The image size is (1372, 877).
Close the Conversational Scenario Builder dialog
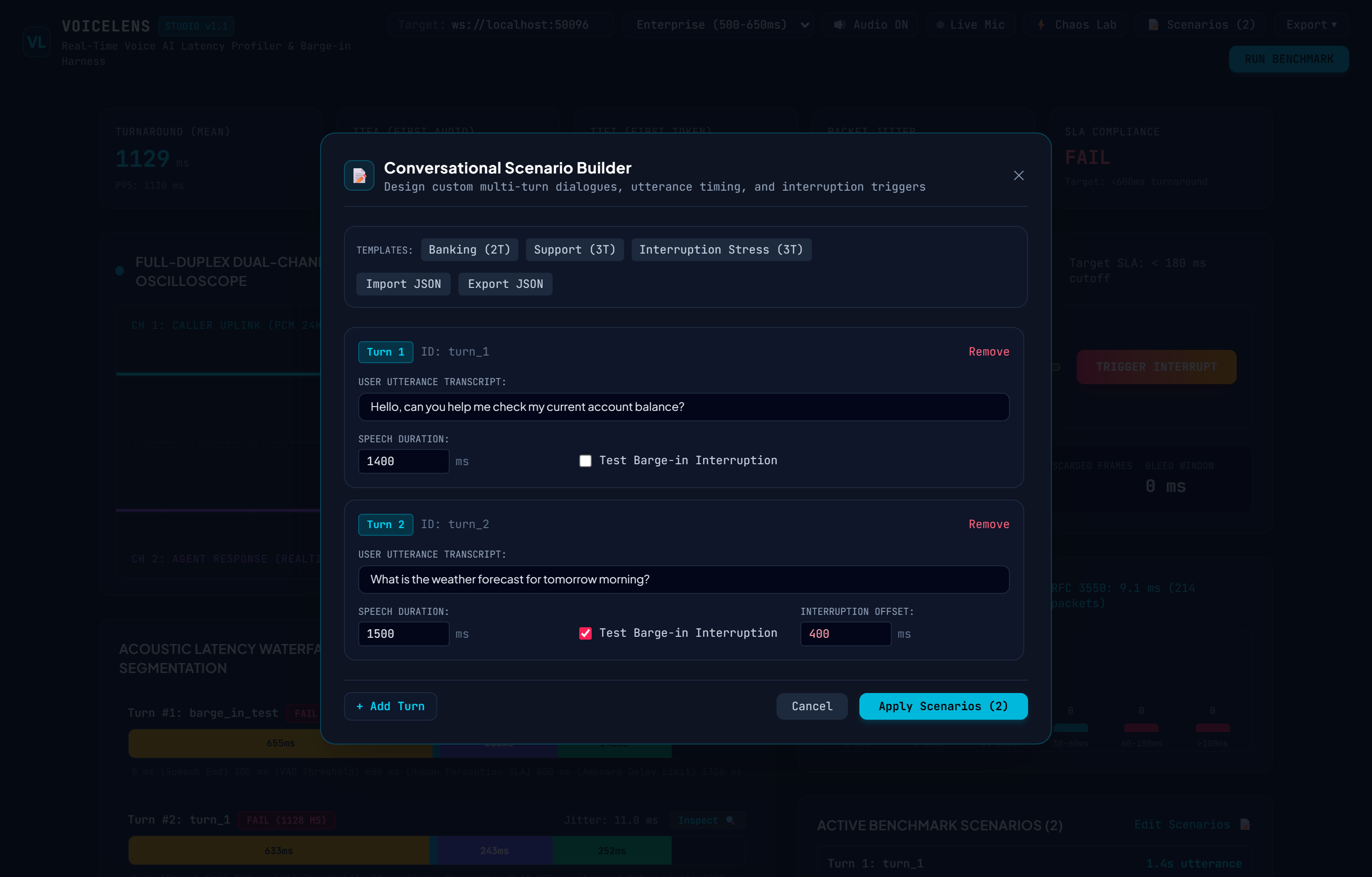coord(1018,175)
